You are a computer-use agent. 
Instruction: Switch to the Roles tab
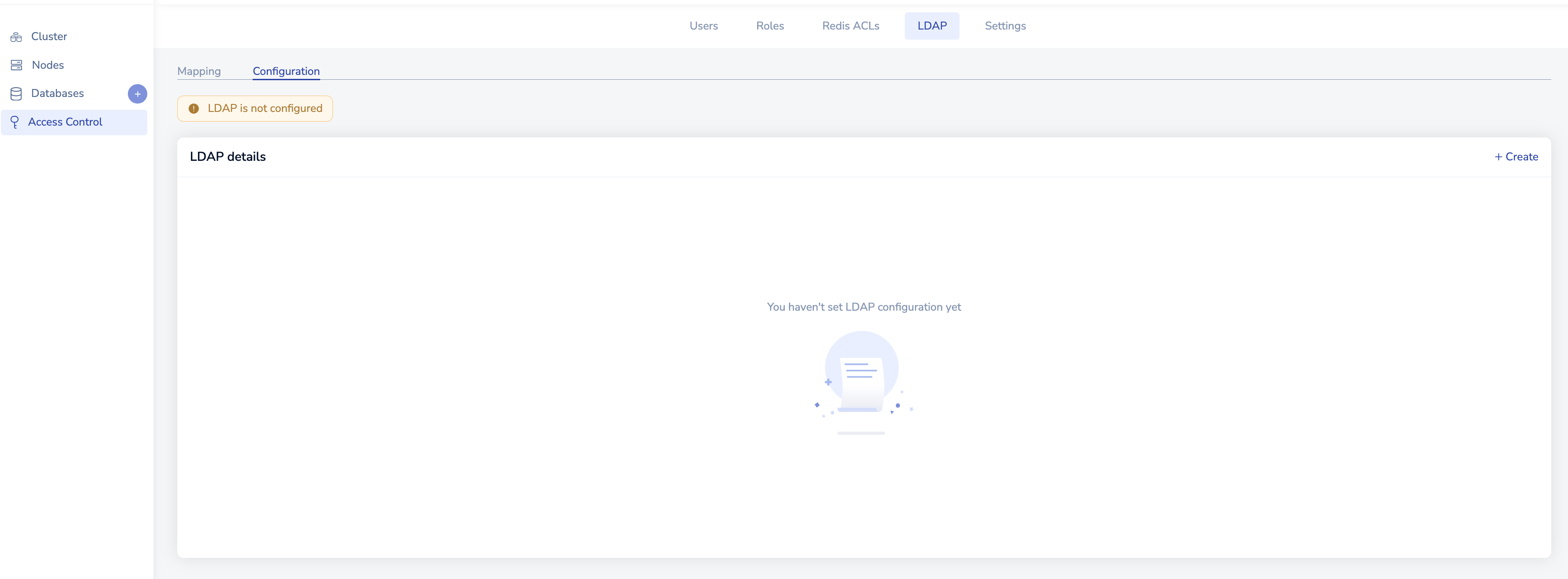(x=769, y=26)
